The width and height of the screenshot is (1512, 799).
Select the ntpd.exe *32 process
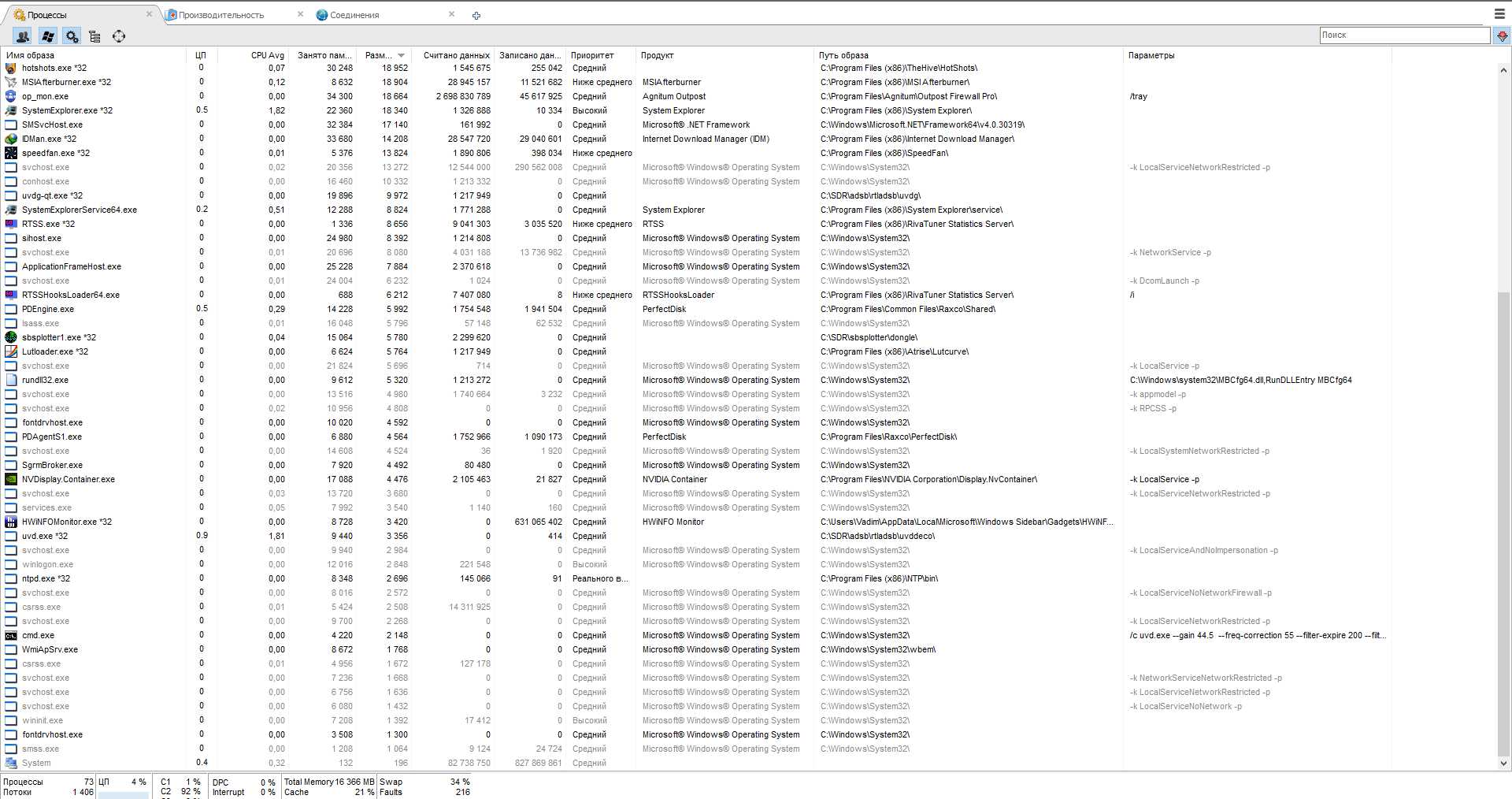coord(46,578)
